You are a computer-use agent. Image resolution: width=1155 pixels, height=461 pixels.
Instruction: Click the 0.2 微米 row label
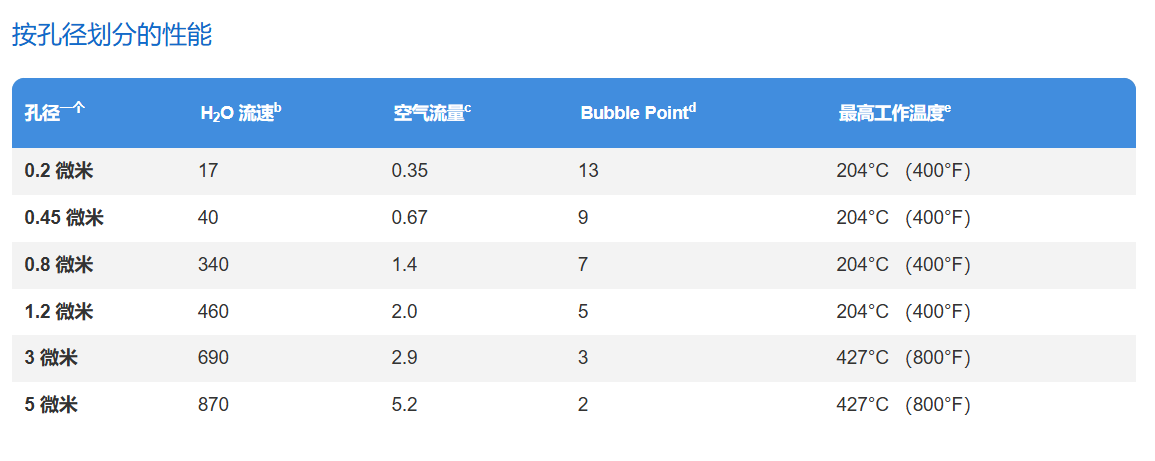(x=59, y=172)
